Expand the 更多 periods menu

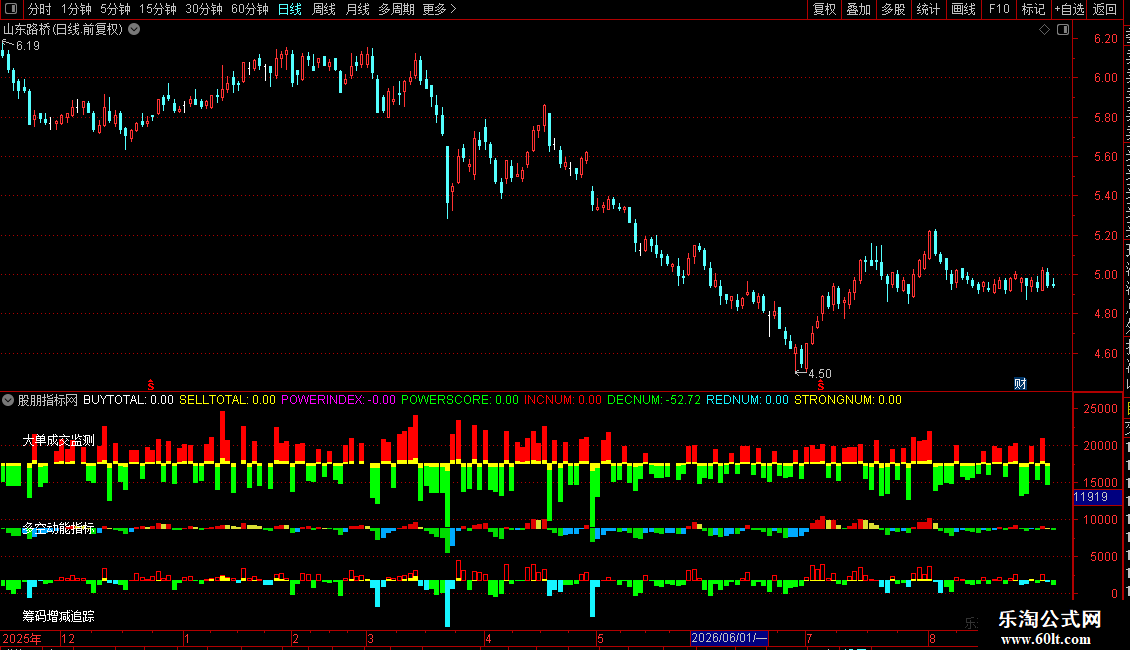pos(439,9)
